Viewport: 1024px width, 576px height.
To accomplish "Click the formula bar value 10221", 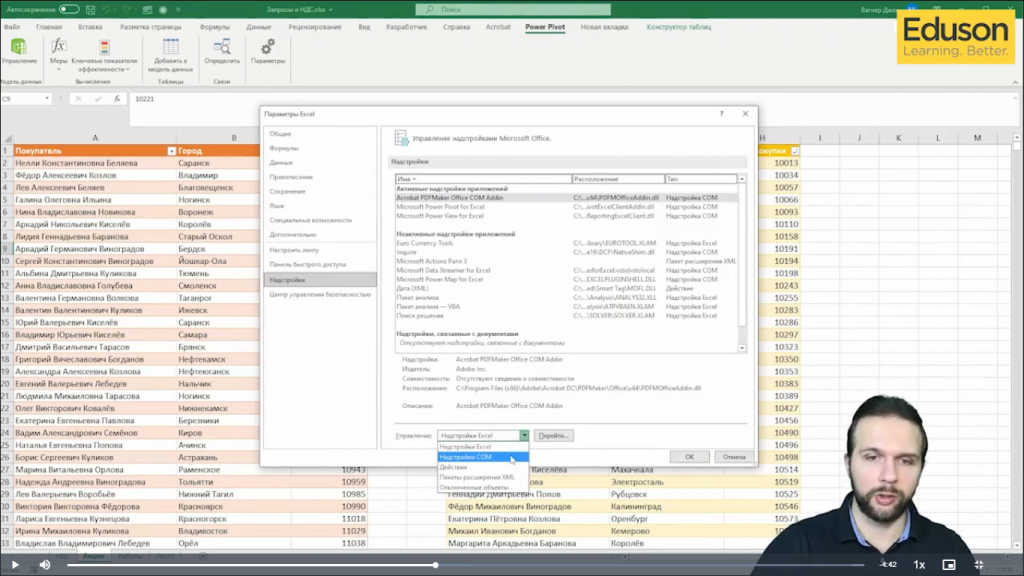I will (x=144, y=99).
